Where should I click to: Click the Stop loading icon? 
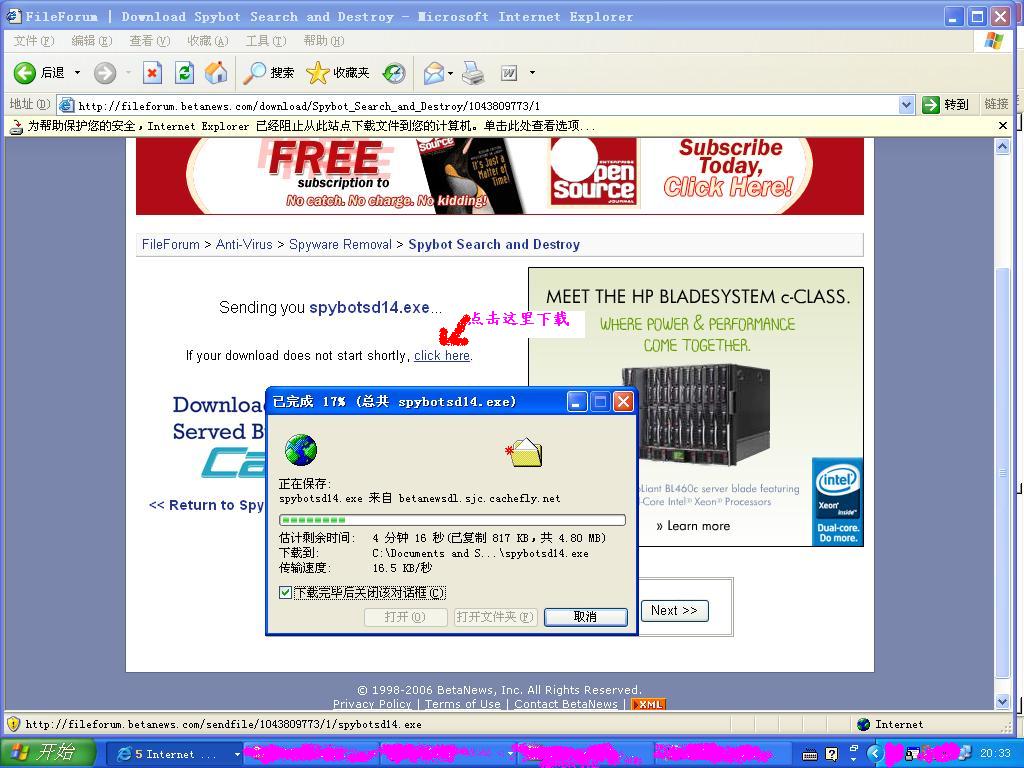pos(152,72)
